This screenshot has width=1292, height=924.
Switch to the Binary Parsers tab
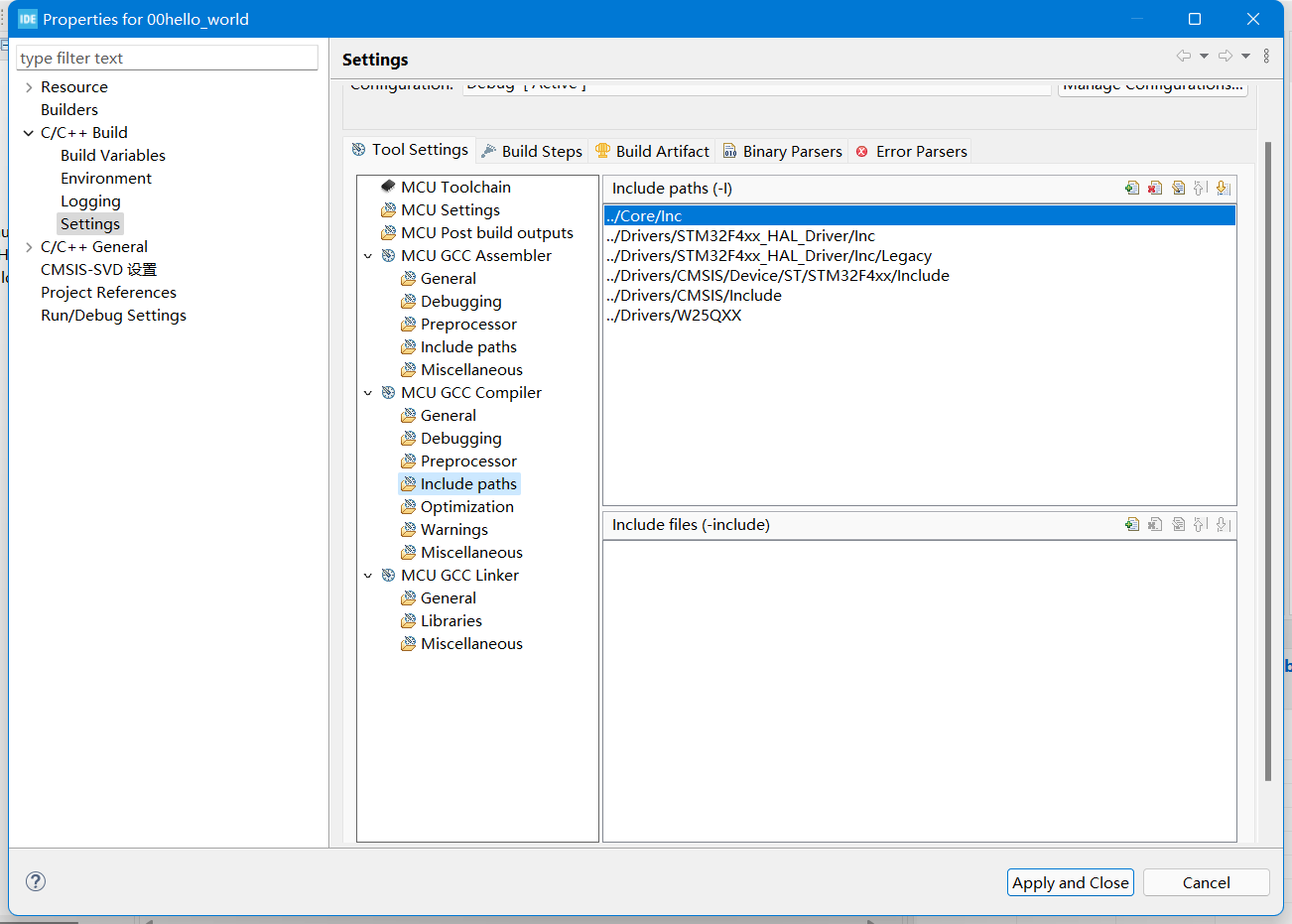click(x=783, y=151)
